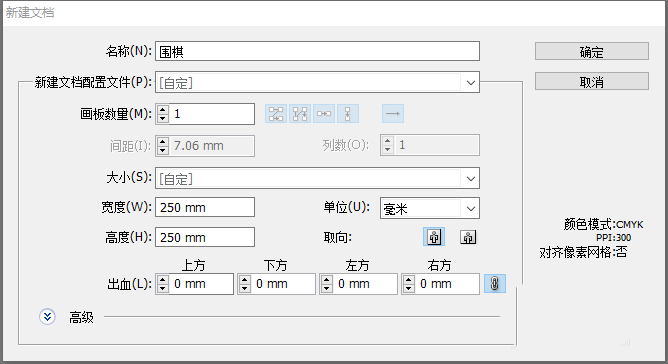Click the 宽度 width input field
The height and width of the screenshot is (364, 668).
tap(205, 207)
